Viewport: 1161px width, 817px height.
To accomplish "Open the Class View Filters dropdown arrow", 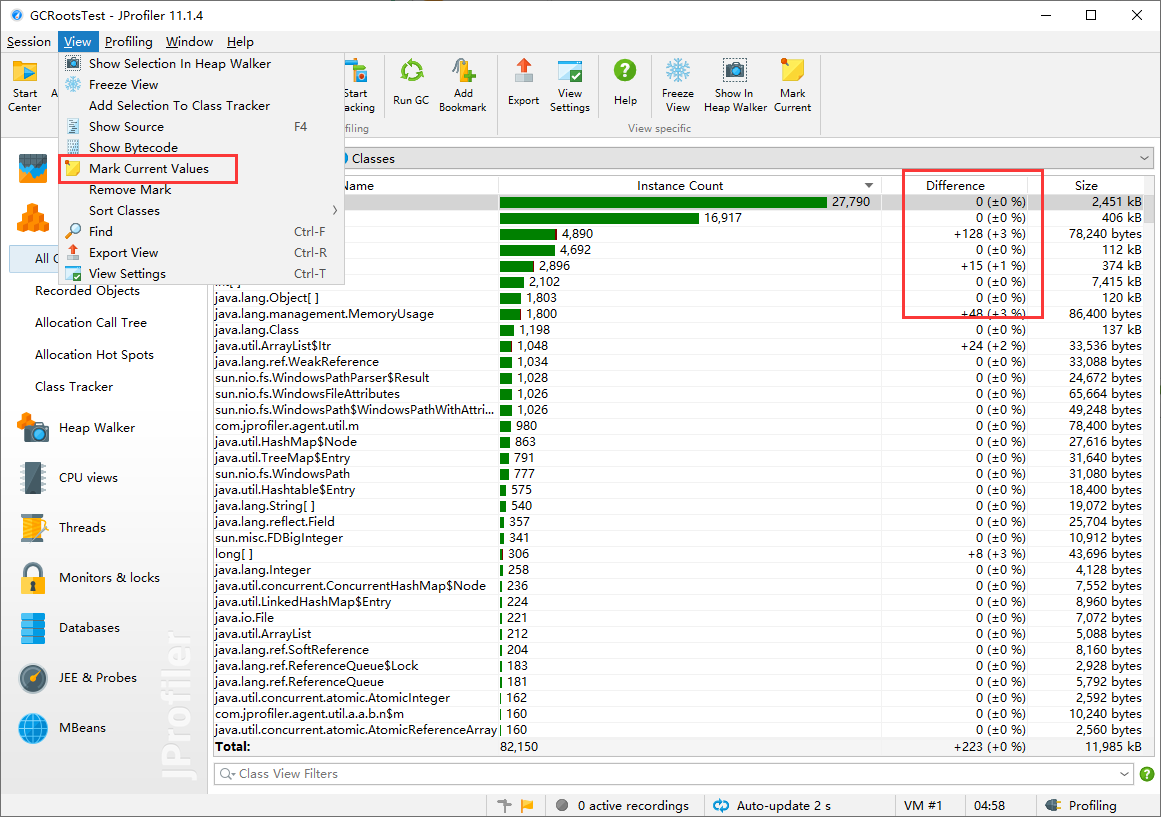I will pyautogui.click(x=1125, y=774).
